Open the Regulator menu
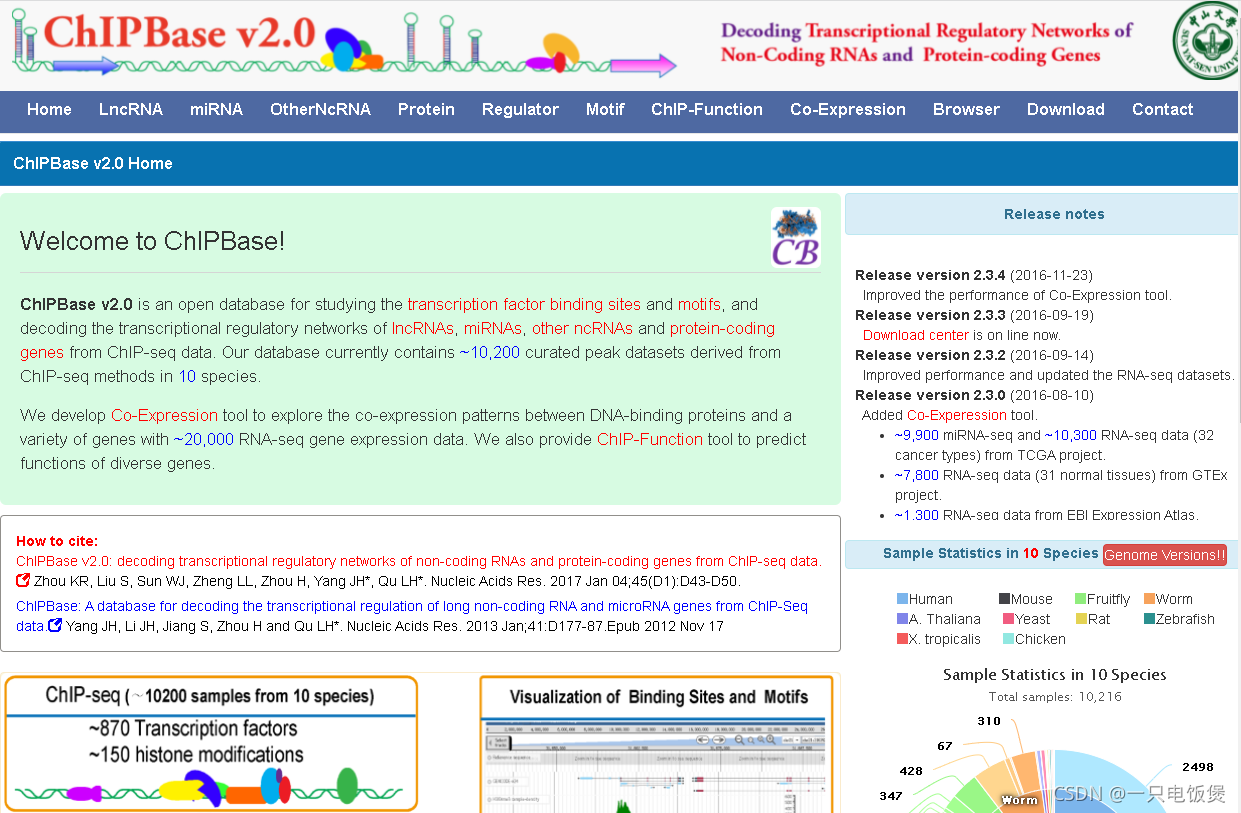 (x=520, y=110)
